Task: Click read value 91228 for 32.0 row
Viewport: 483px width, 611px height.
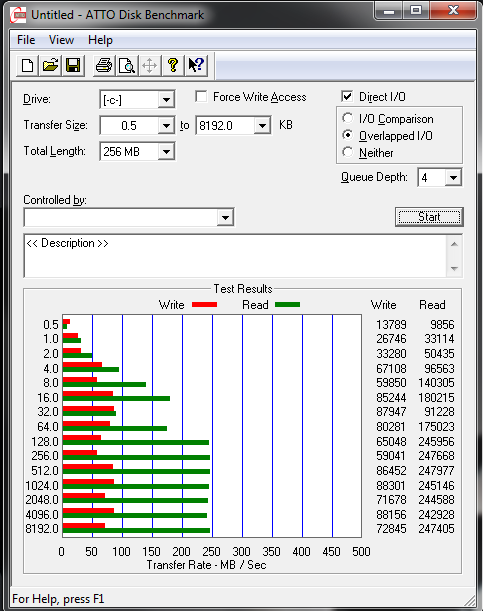Action: pyautogui.click(x=439, y=412)
